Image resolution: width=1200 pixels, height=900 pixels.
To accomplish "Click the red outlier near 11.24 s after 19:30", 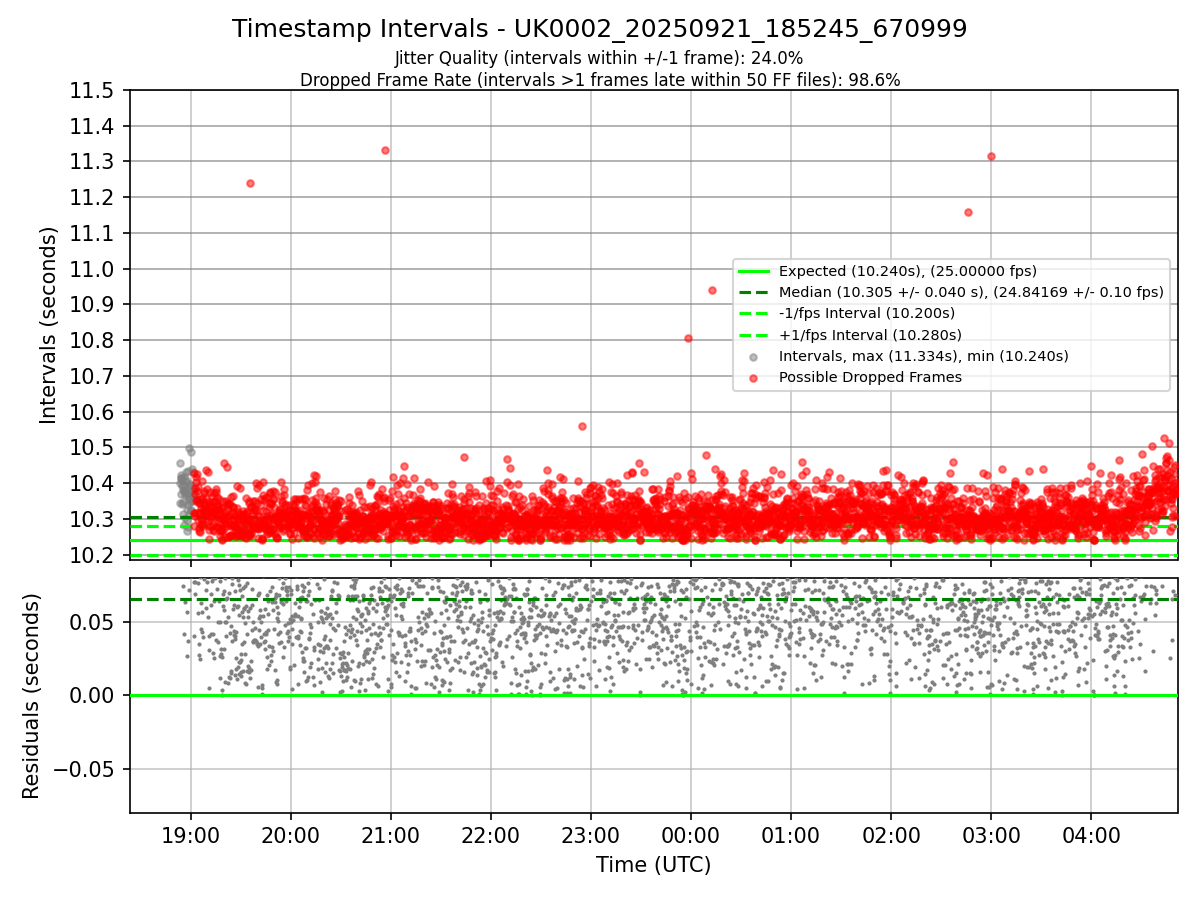I will coord(250,183).
